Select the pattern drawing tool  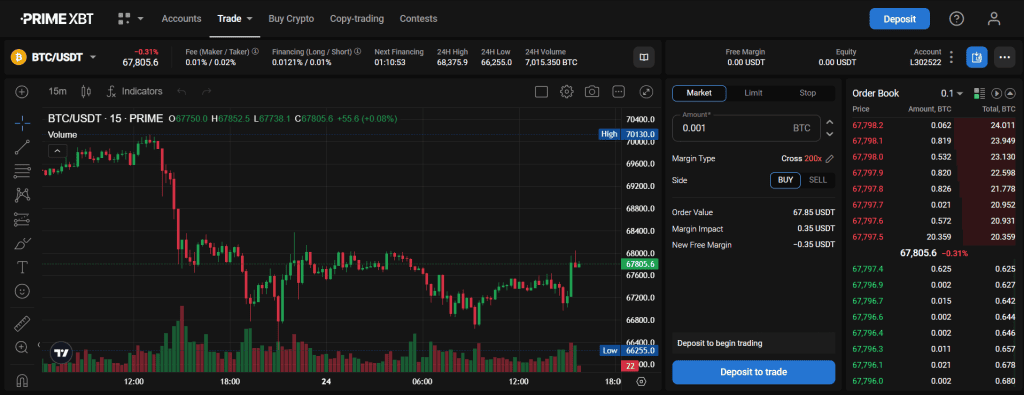coord(22,195)
